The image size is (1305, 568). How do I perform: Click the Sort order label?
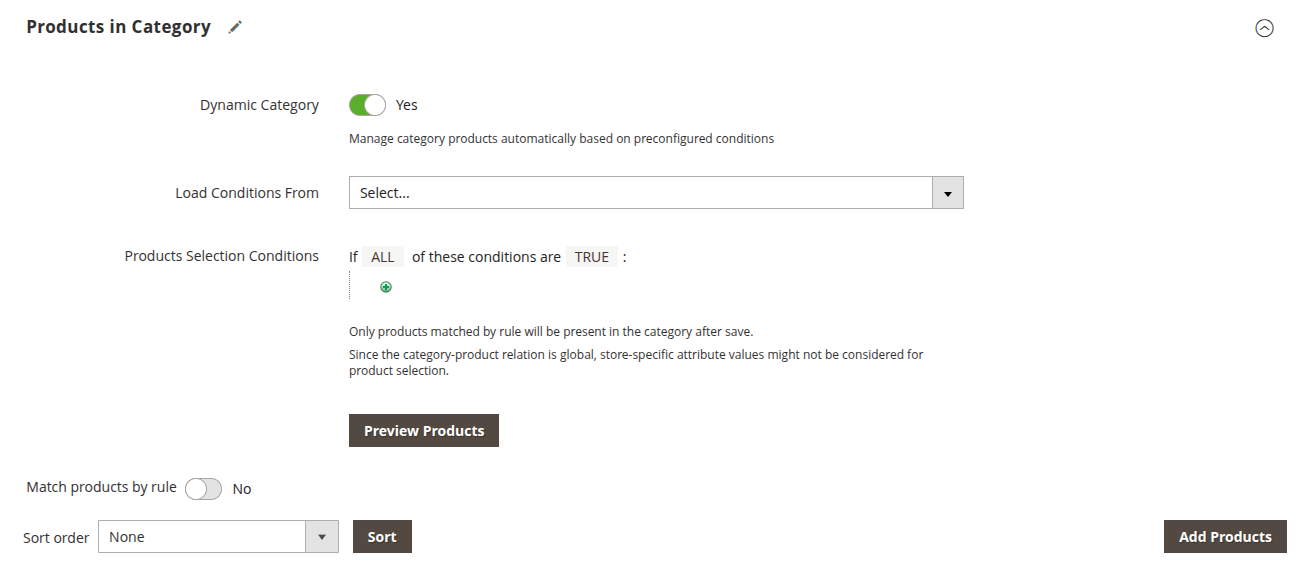56,538
